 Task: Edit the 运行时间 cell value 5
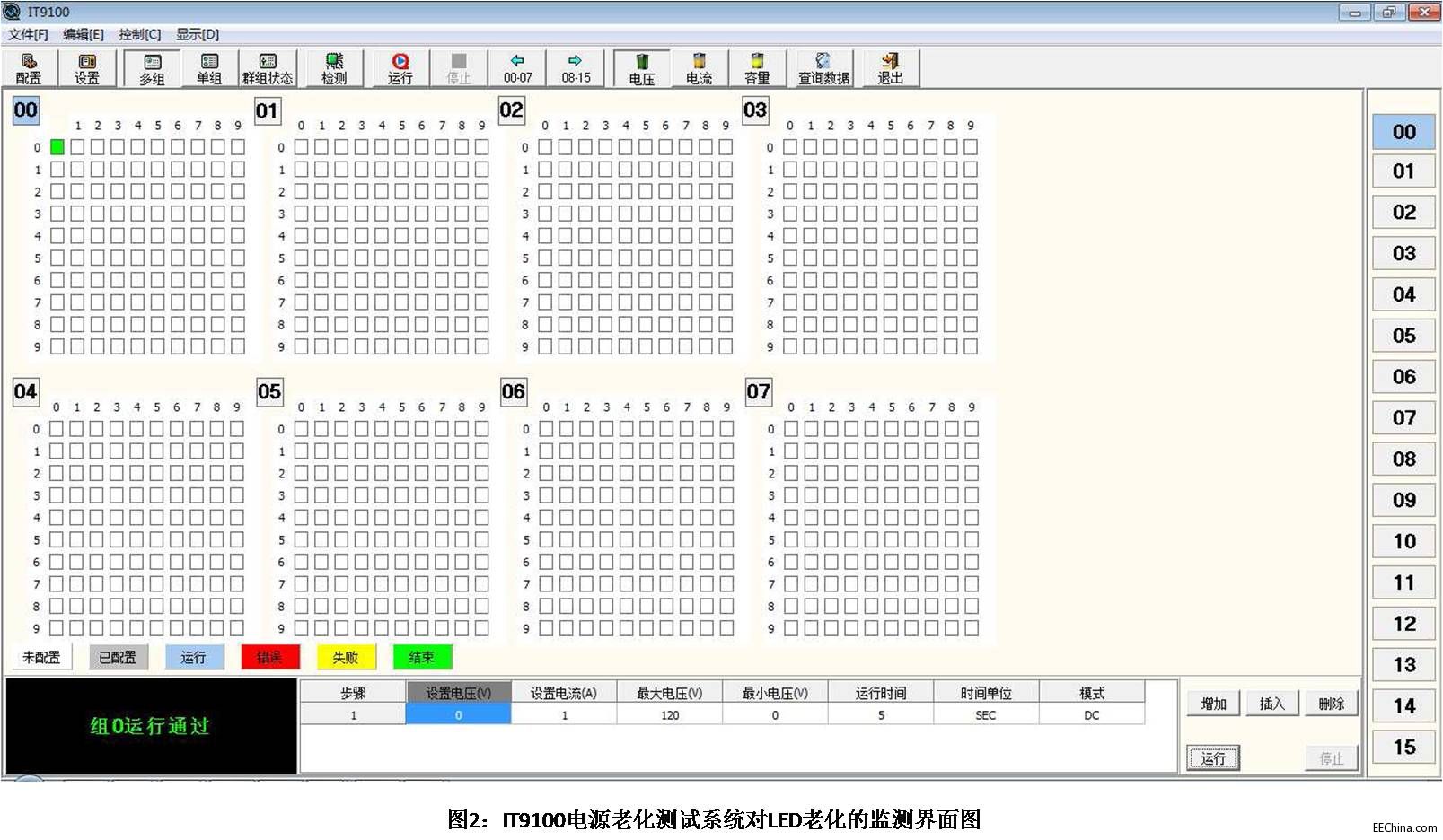coord(881,715)
